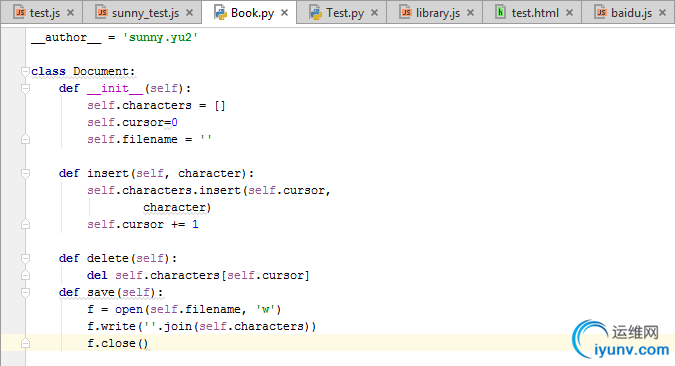
Task: Click the underlined character) argument line
Action: (x=177, y=208)
